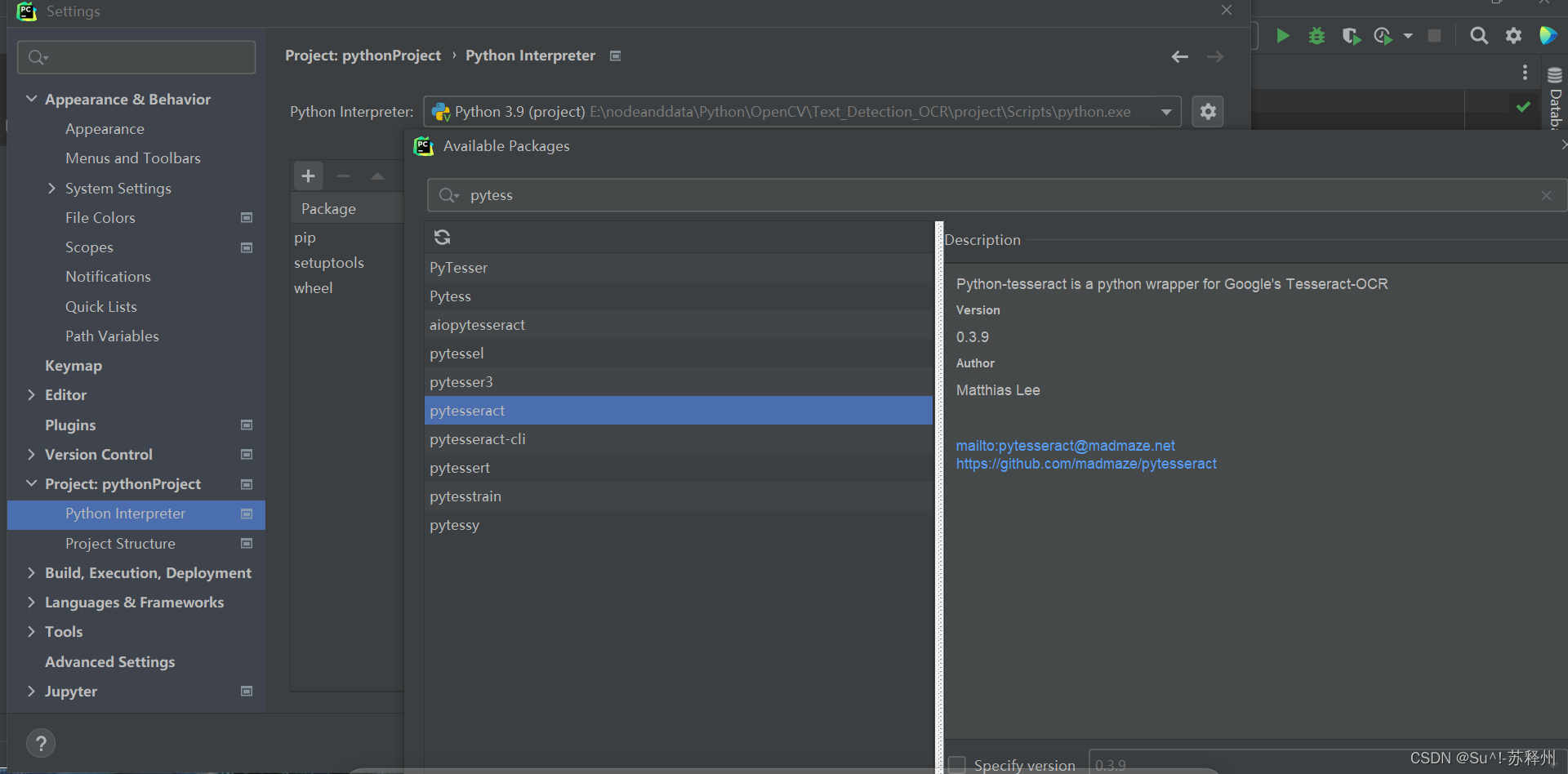
Task: Click the JetBrains Space icon in toolbar
Action: pyautogui.click(x=1548, y=35)
